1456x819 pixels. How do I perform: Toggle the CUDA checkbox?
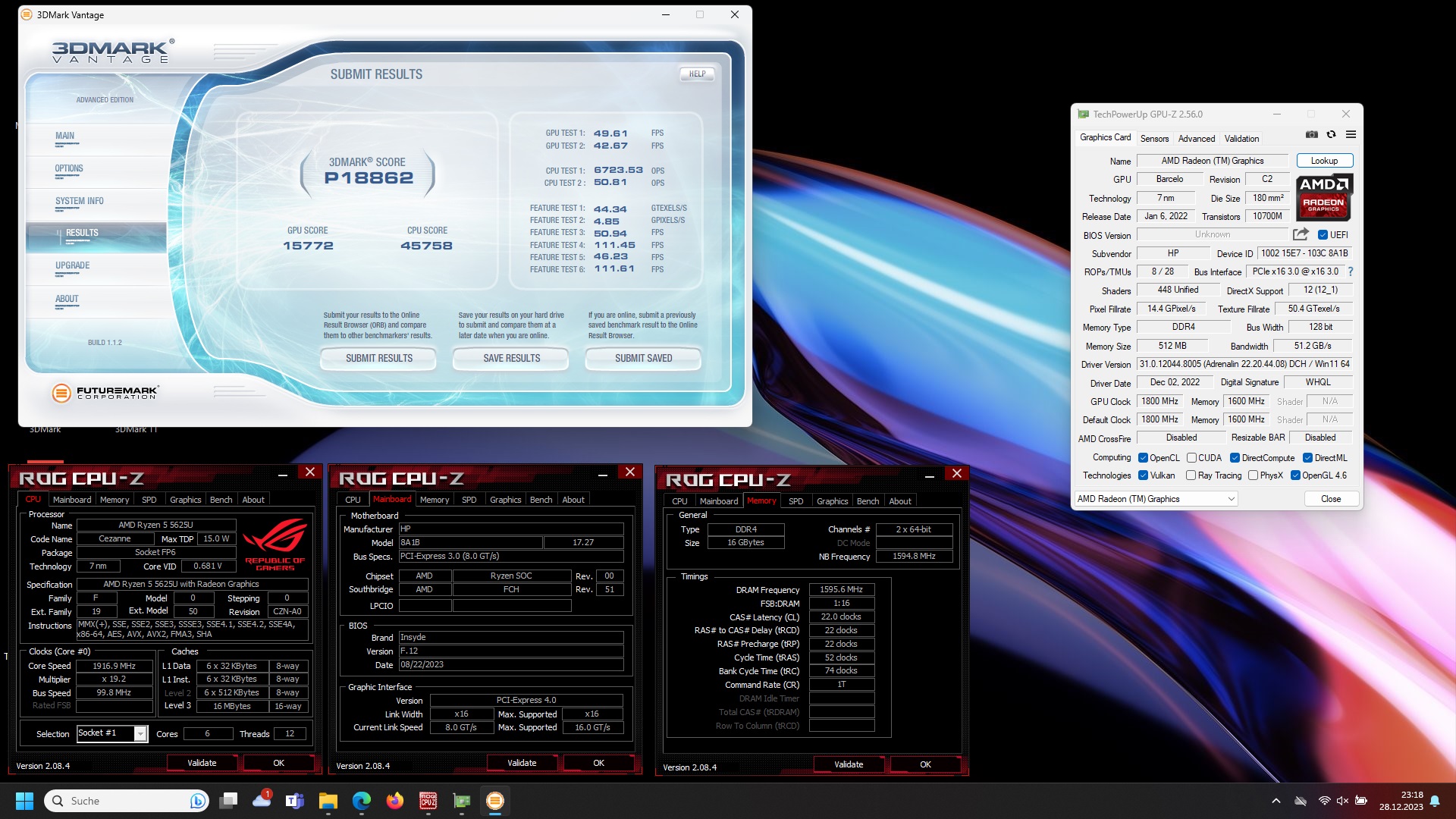tap(1191, 458)
